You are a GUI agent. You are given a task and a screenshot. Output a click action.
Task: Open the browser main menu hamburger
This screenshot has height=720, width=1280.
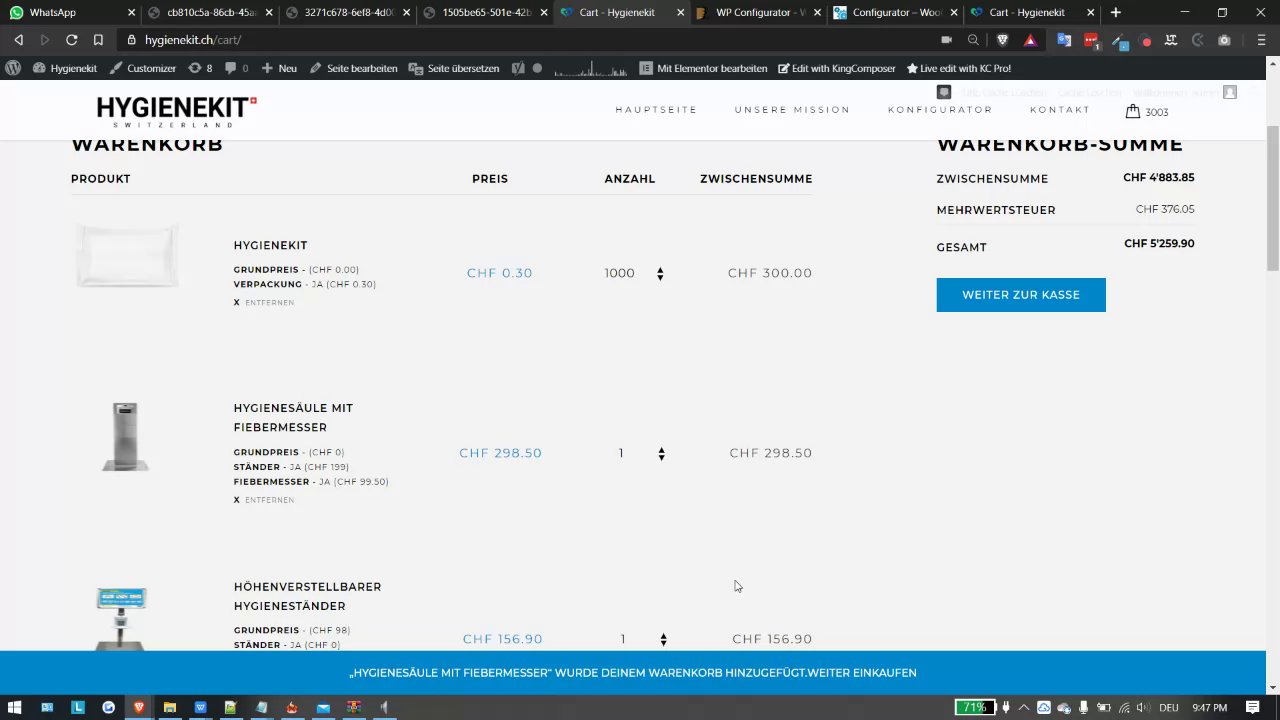[x=1261, y=40]
